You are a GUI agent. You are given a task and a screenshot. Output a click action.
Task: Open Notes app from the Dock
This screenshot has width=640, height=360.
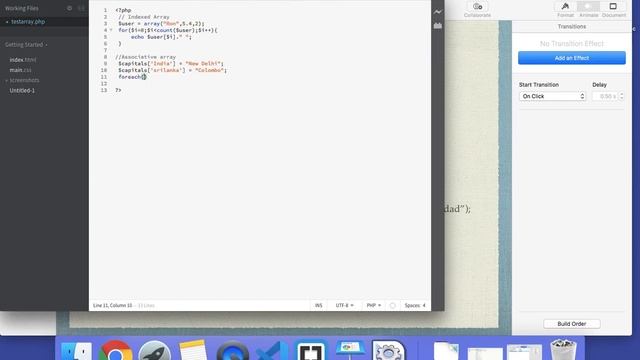click(x=193, y=350)
